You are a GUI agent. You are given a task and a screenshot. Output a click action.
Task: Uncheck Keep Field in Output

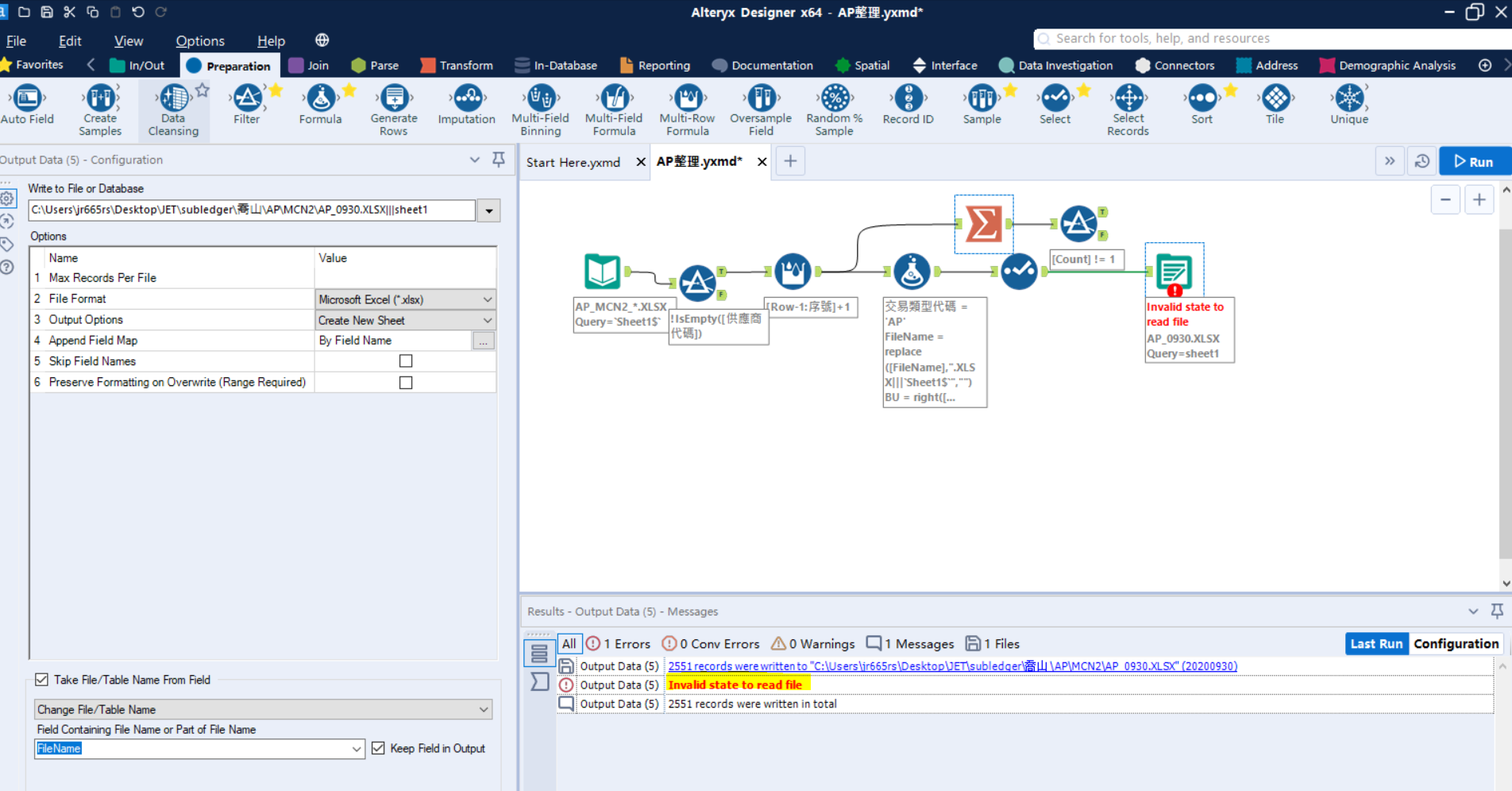point(378,747)
